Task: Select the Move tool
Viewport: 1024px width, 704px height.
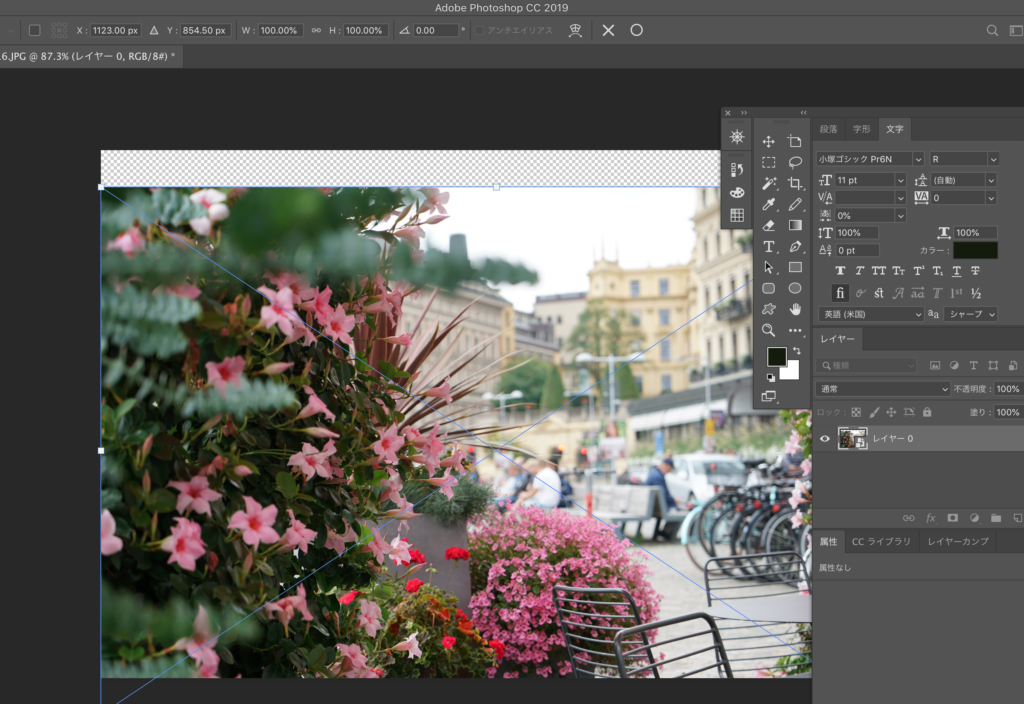Action: pos(769,142)
